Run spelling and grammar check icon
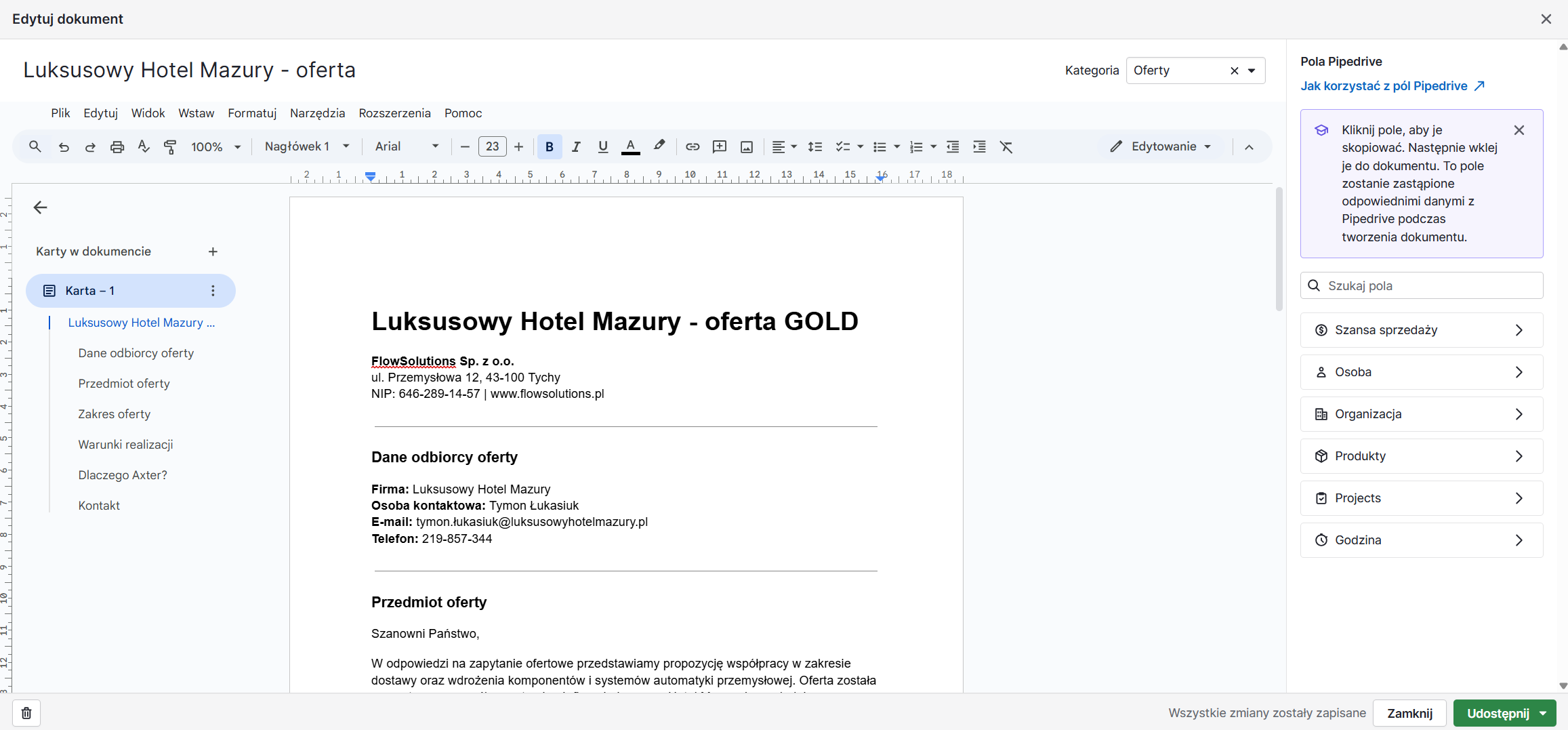The height and width of the screenshot is (730, 1568). point(144,146)
